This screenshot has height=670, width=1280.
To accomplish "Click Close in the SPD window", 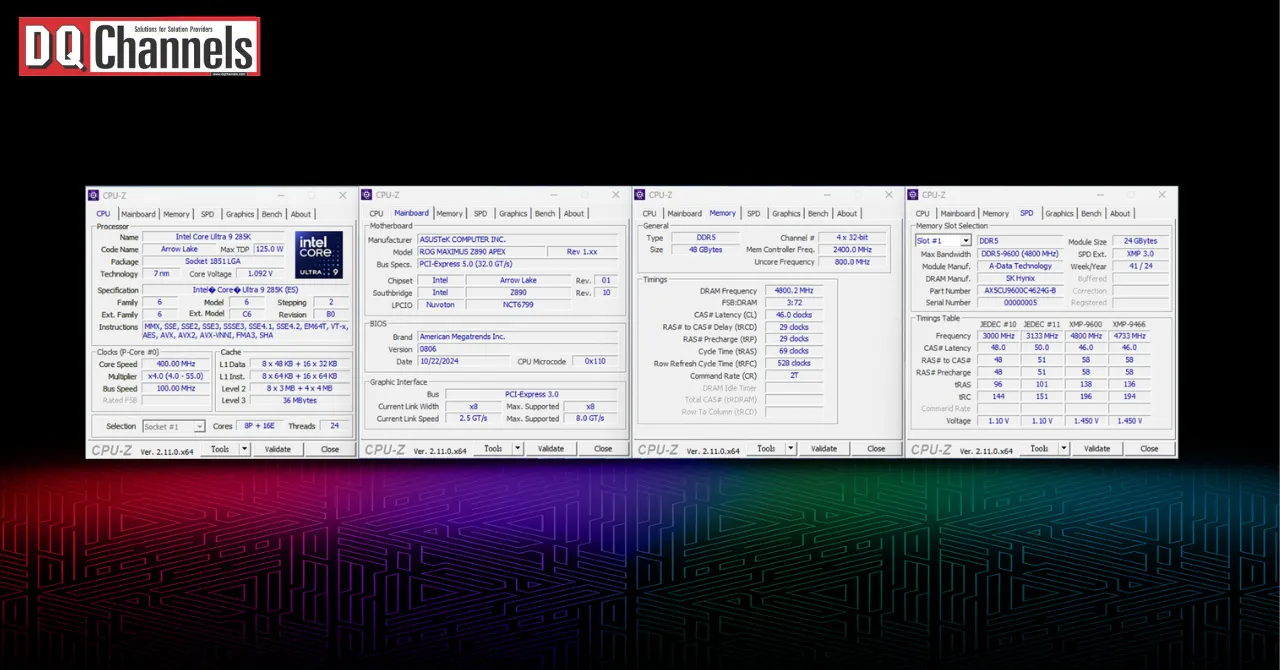I will pyautogui.click(x=1149, y=448).
